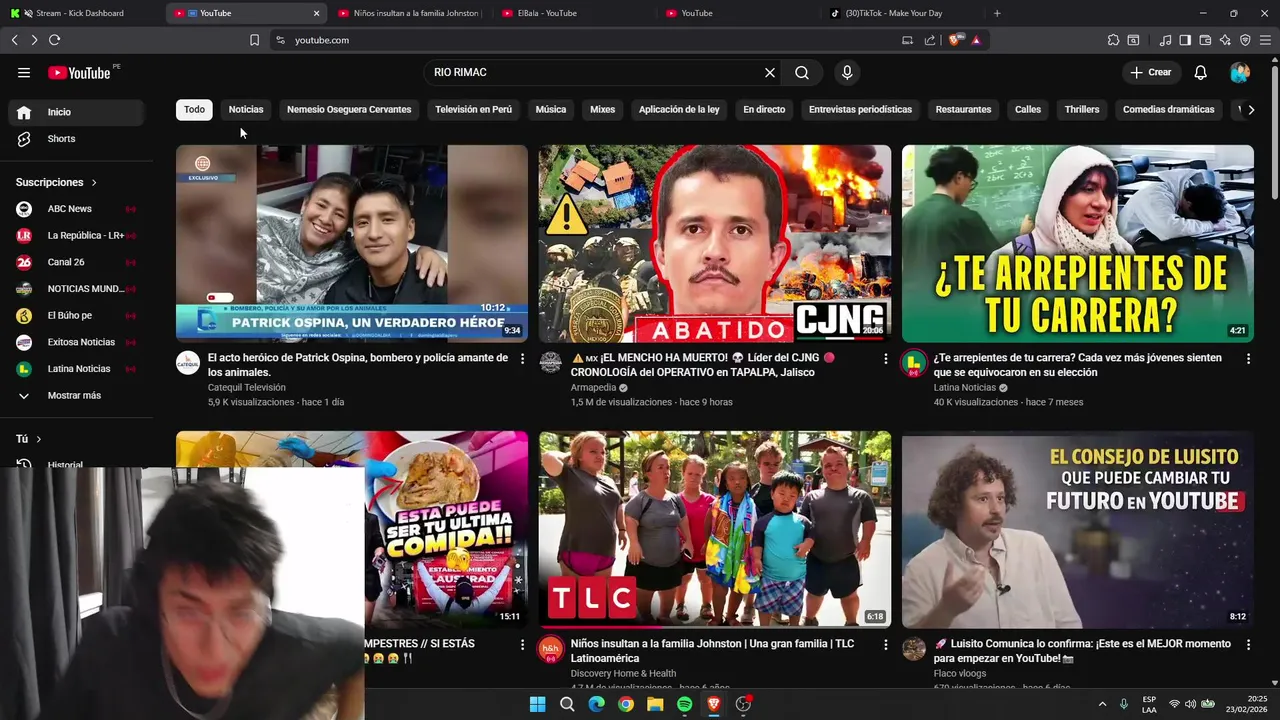Expand Mostrar más in subscriptions
Screen dimensions: 1280x720
(x=76, y=395)
